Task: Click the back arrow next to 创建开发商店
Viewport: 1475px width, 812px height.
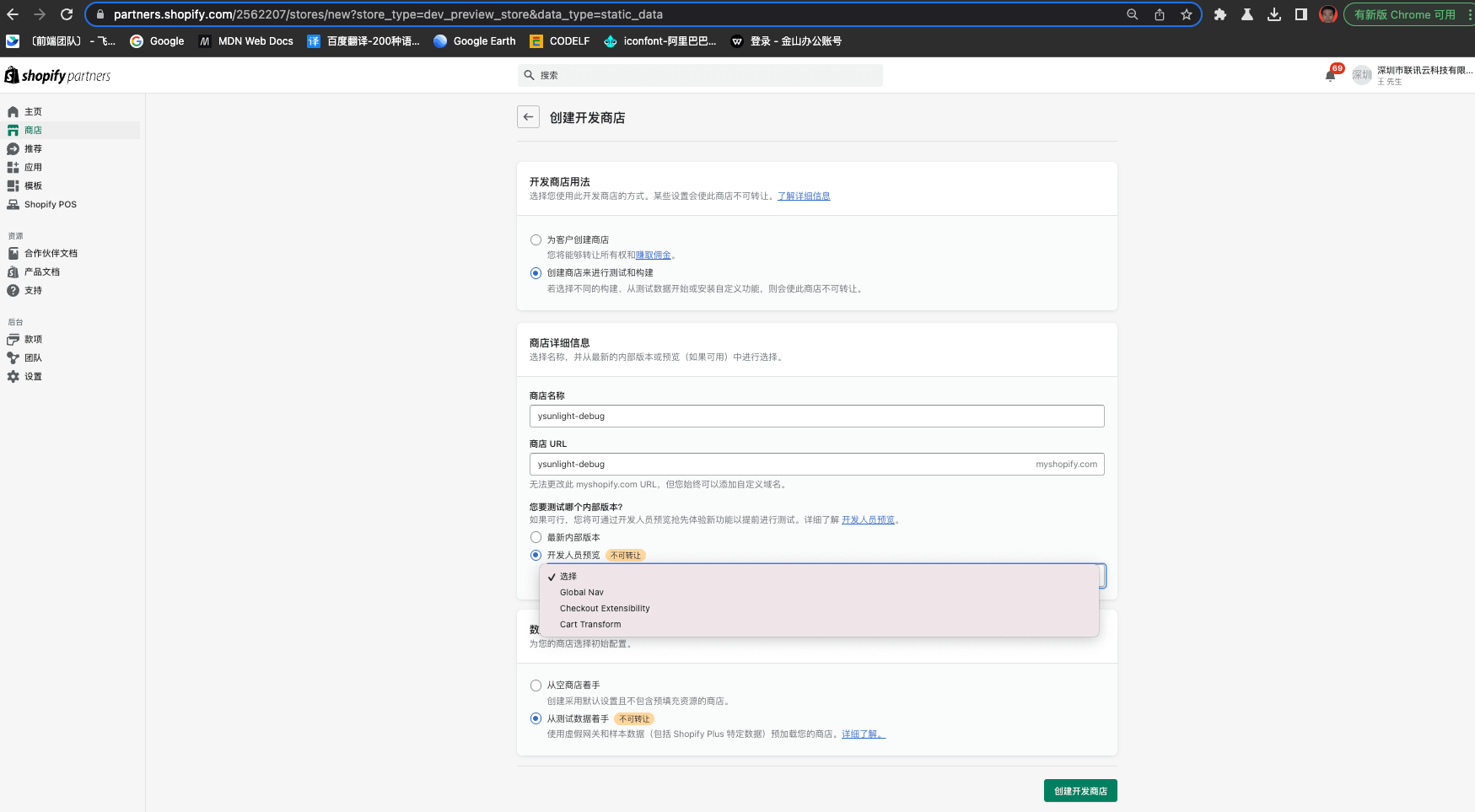Action: [528, 117]
